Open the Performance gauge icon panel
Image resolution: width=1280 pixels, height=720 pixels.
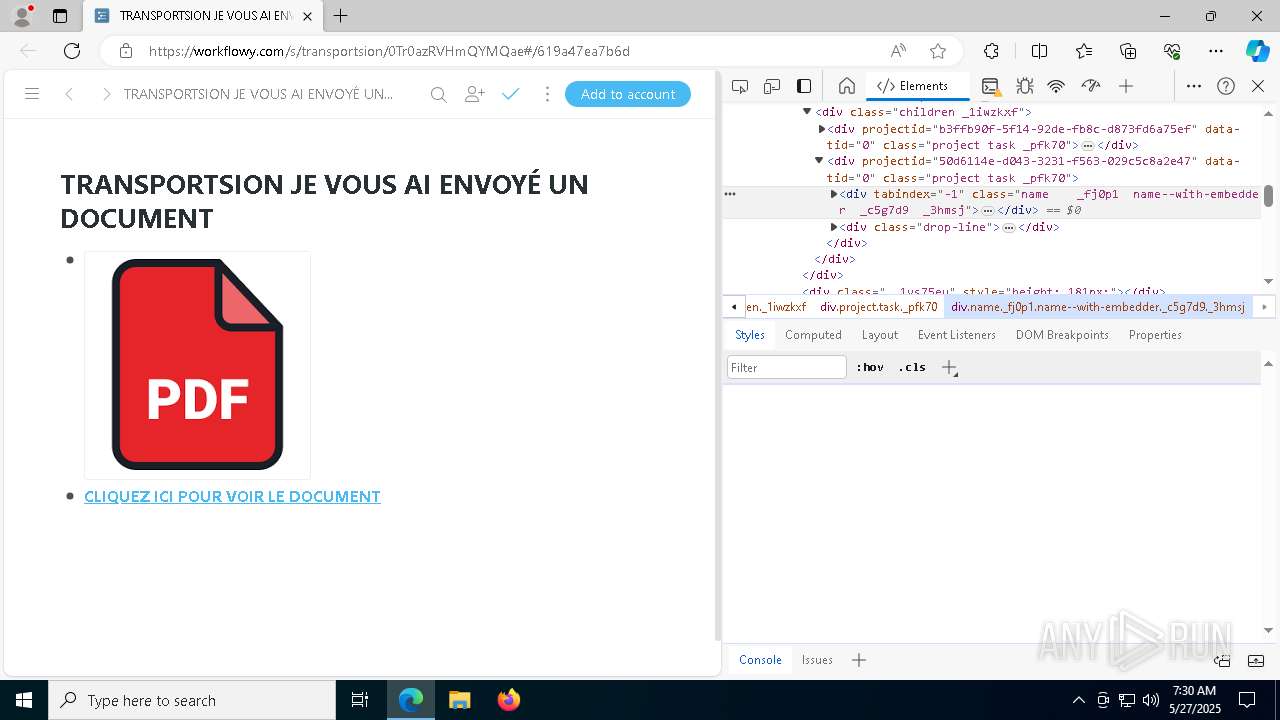click(1091, 86)
